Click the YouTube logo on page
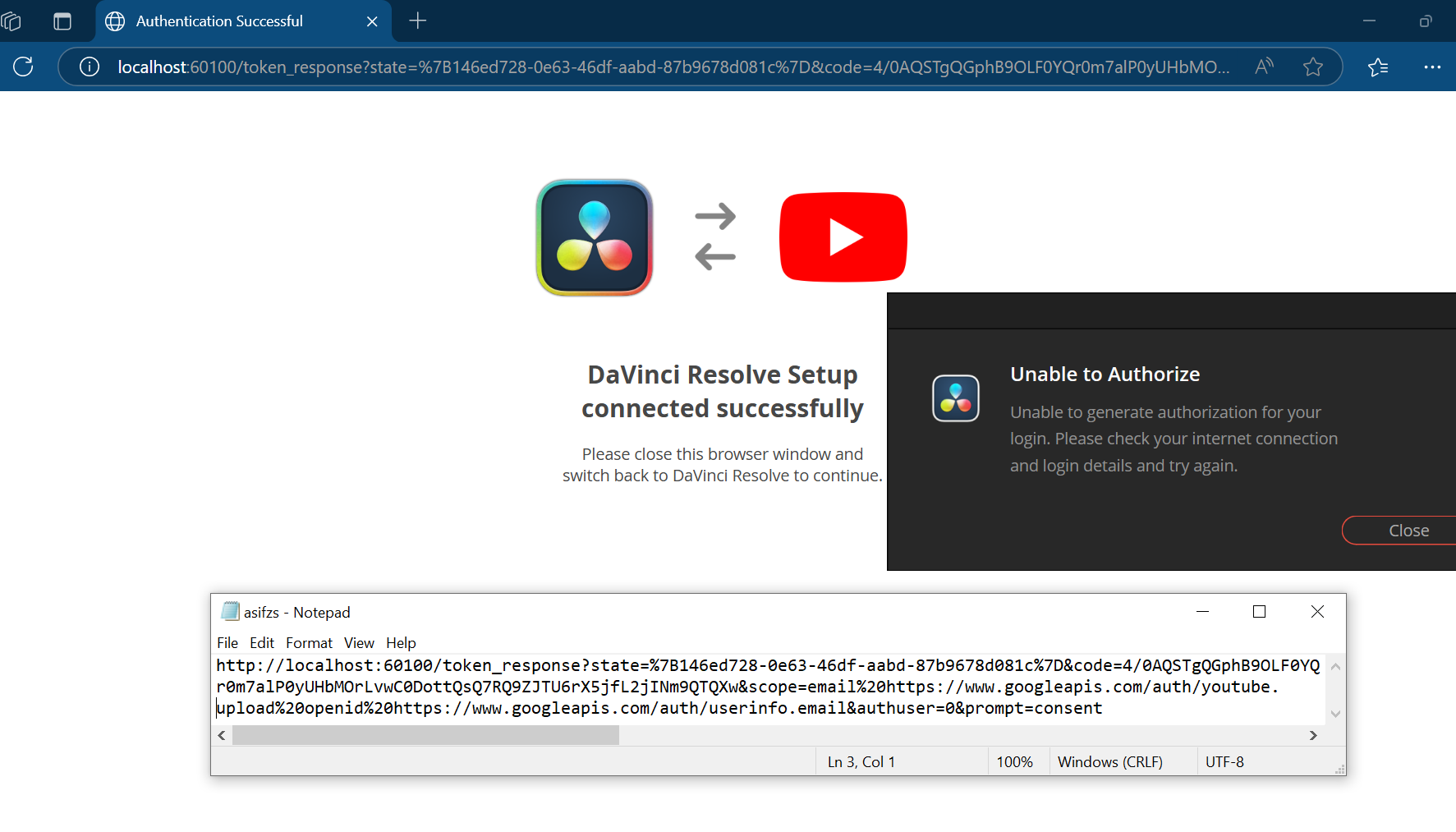Screen dimensions: 1456x832 click(x=843, y=237)
